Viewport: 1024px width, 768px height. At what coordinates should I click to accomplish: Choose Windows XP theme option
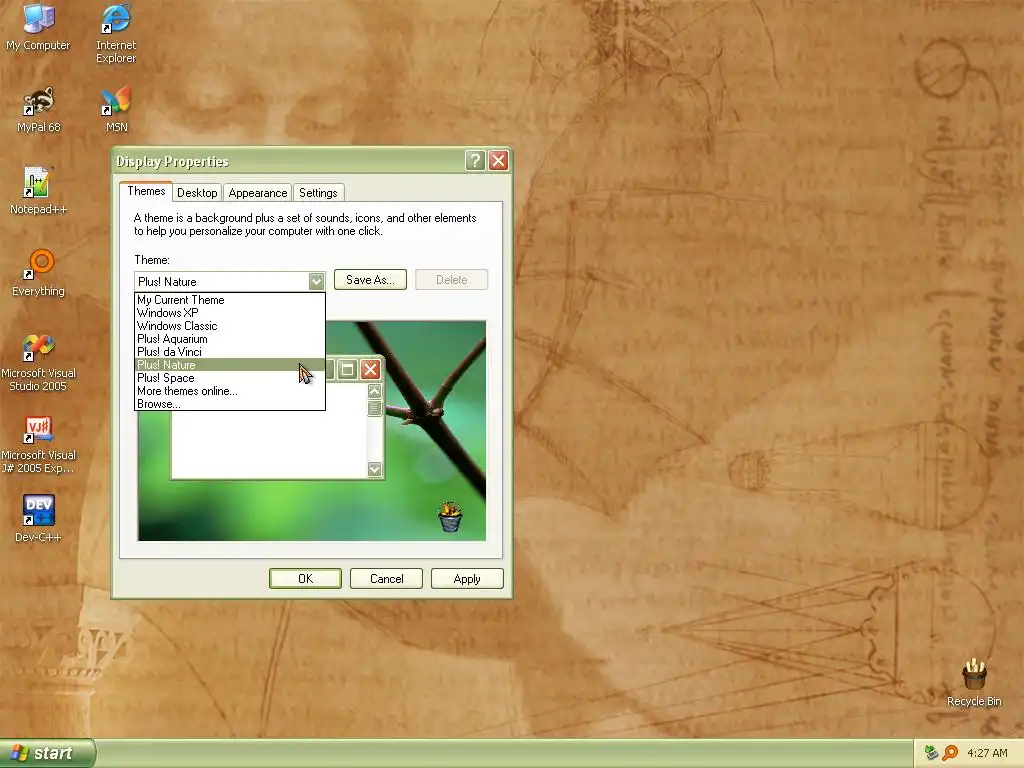click(x=229, y=313)
